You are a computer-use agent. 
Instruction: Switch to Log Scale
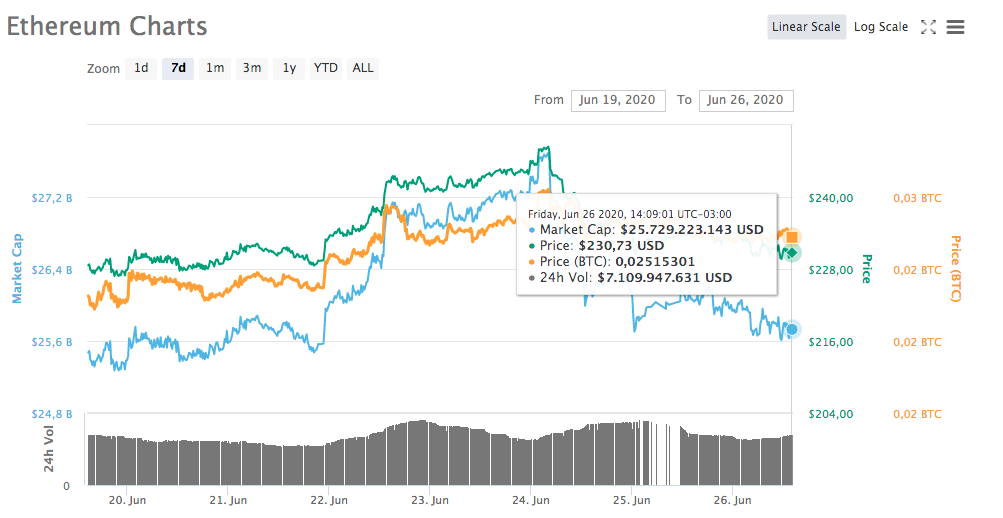point(881,27)
